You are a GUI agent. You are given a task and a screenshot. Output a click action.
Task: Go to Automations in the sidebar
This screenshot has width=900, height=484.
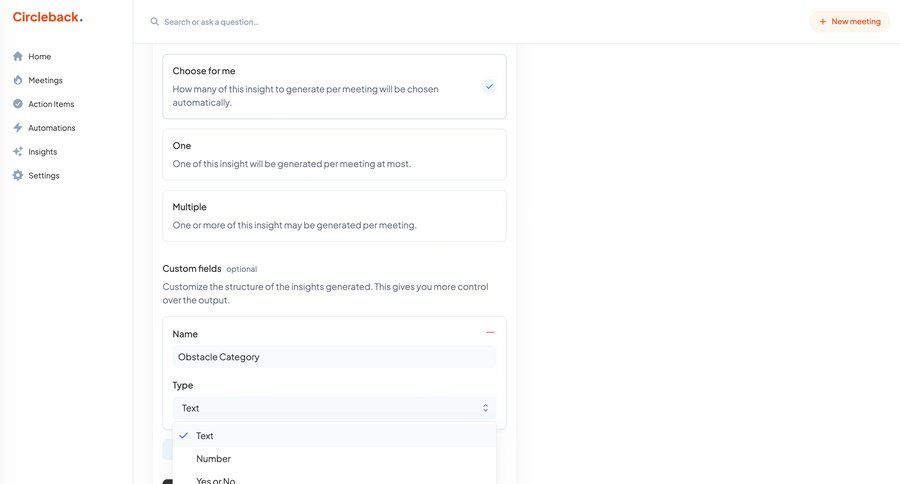[51, 128]
